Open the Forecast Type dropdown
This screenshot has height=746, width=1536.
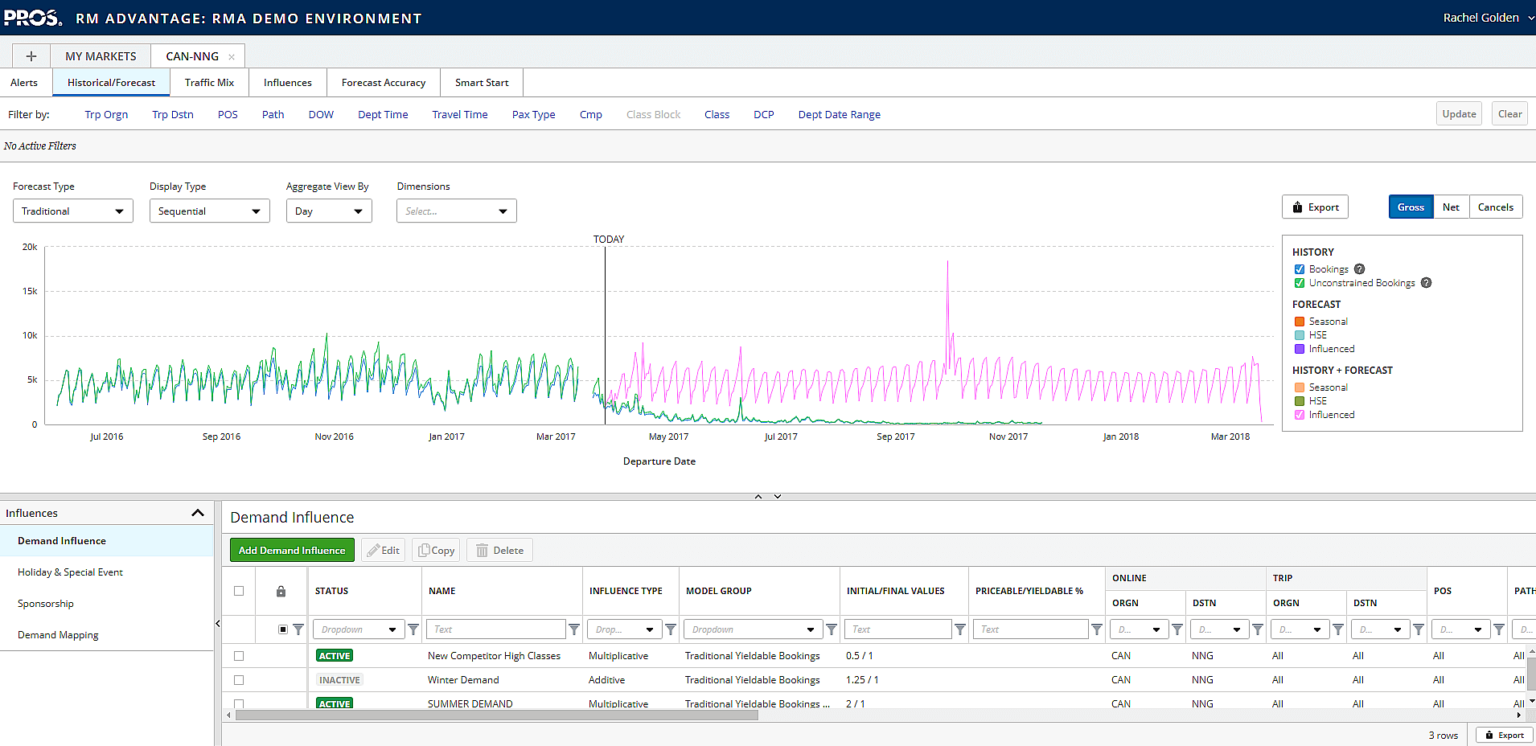pyautogui.click(x=72, y=211)
